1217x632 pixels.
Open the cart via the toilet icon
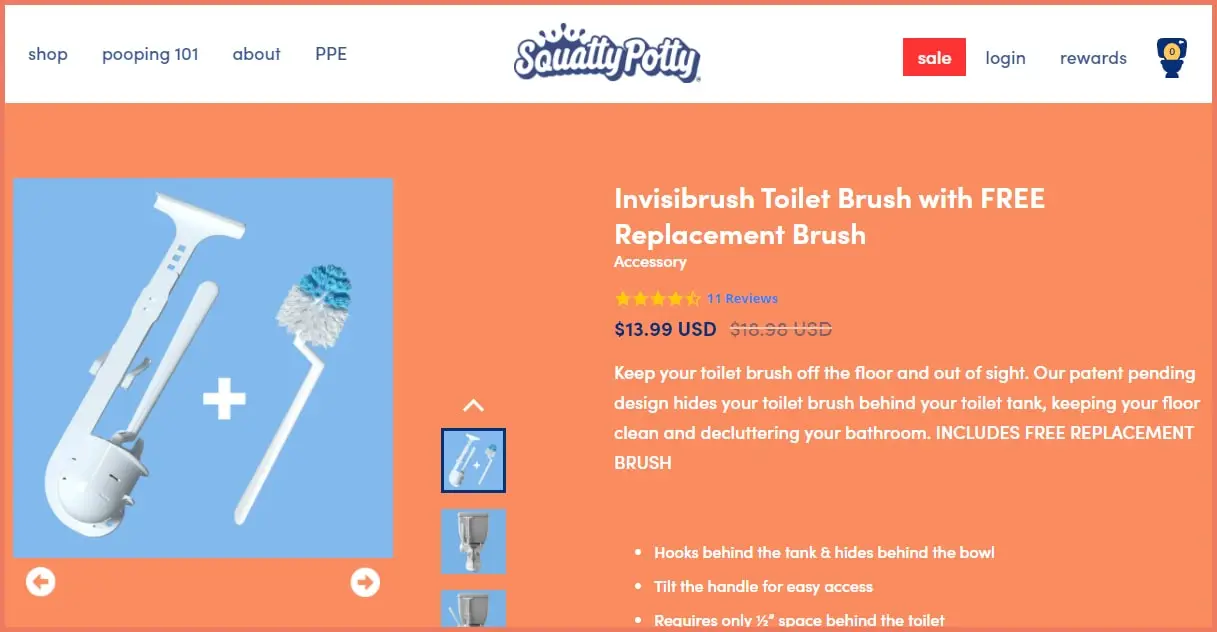[1171, 58]
